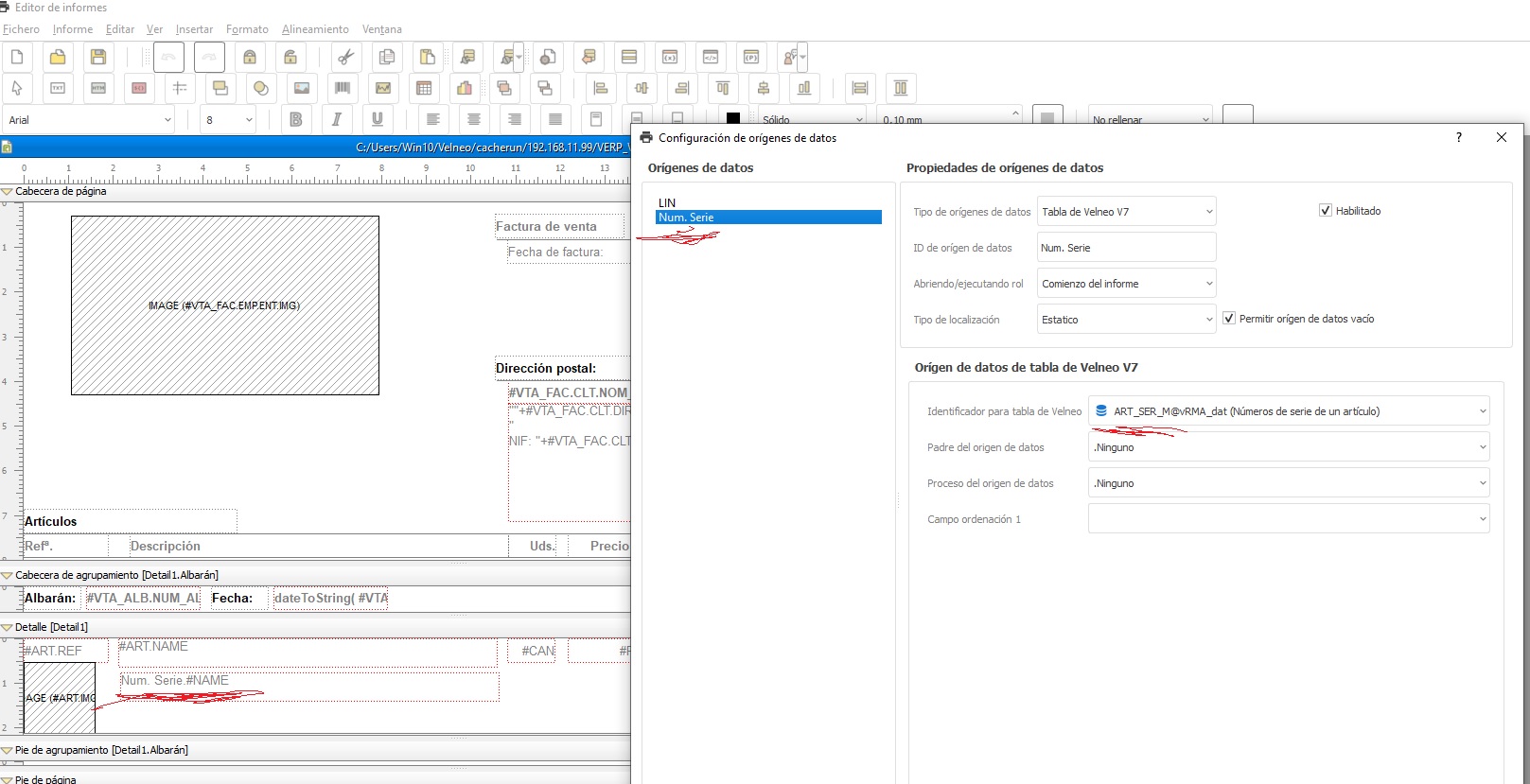The image size is (1530, 784).
Task: Click the ID de origen de datos field
Action: (x=1126, y=248)
